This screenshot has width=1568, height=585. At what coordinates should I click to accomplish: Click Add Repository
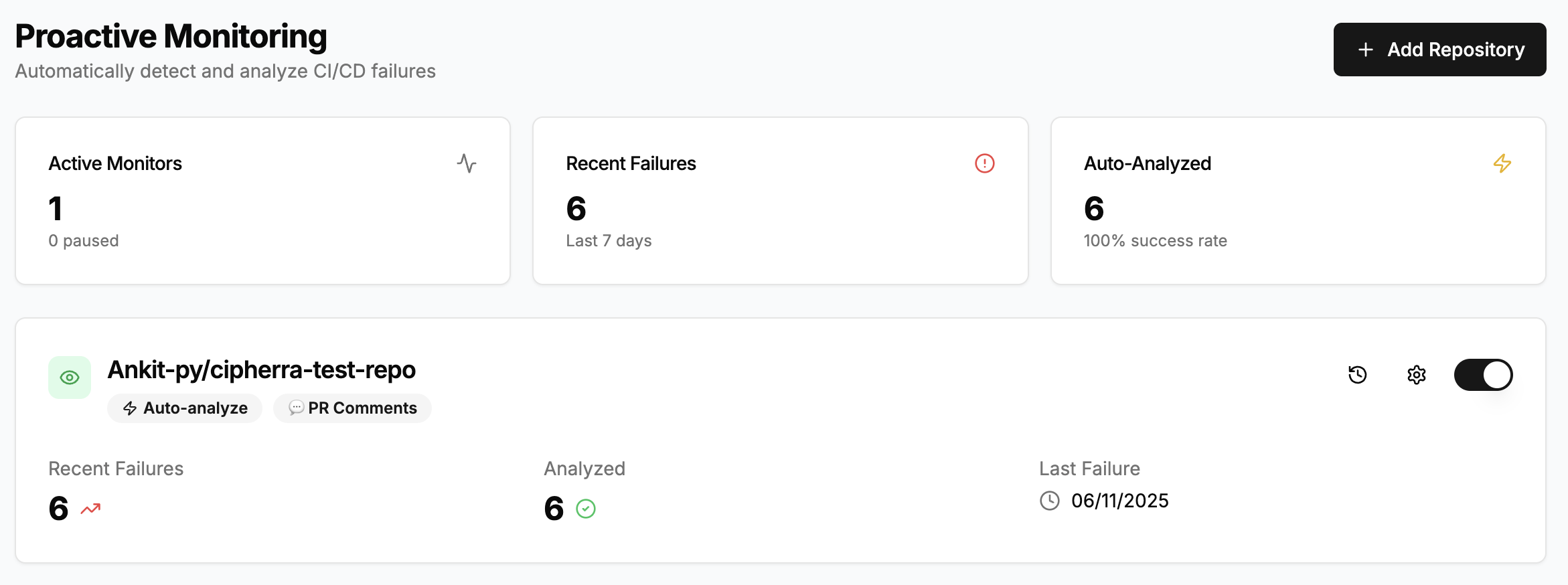coord(1439,49)
